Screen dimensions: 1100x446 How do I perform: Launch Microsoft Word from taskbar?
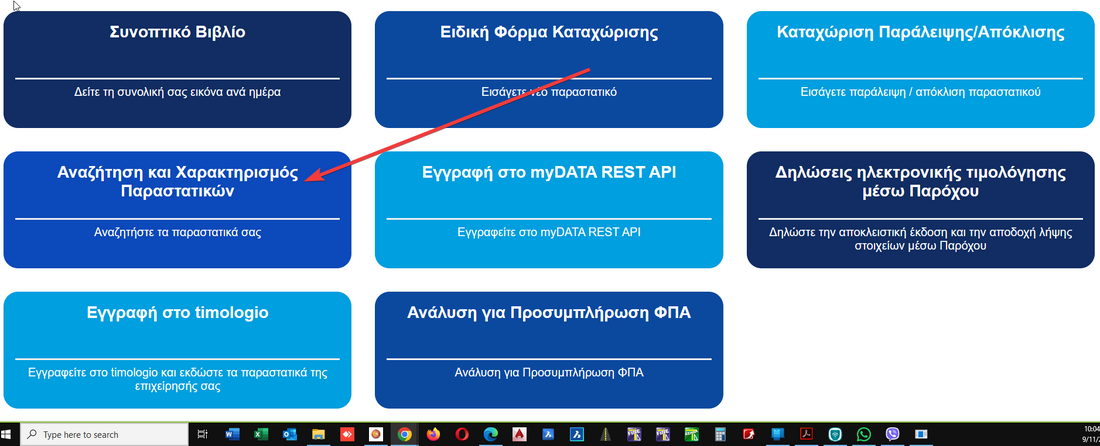click(x=232, y=435)
